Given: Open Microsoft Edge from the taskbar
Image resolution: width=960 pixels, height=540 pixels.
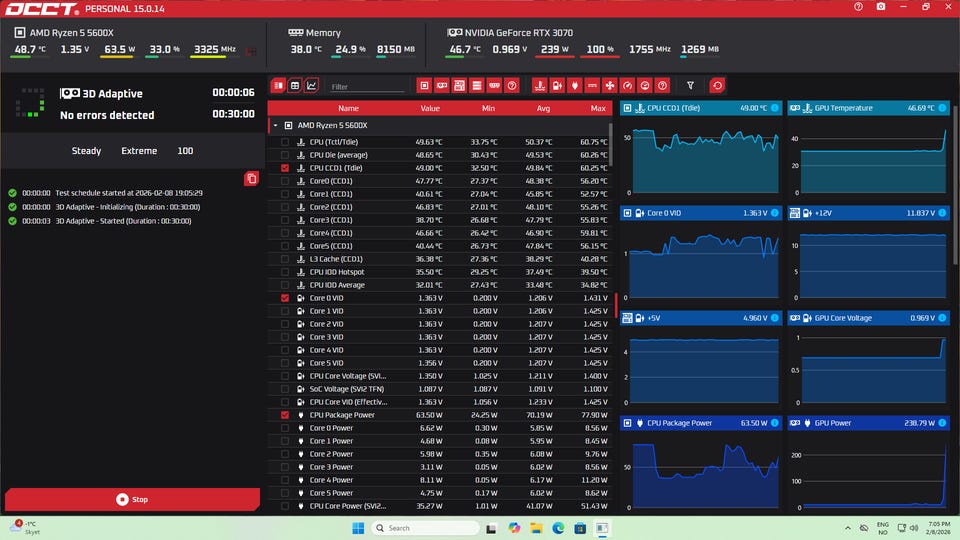Looking at the screenshot, I should pos(558,528).
